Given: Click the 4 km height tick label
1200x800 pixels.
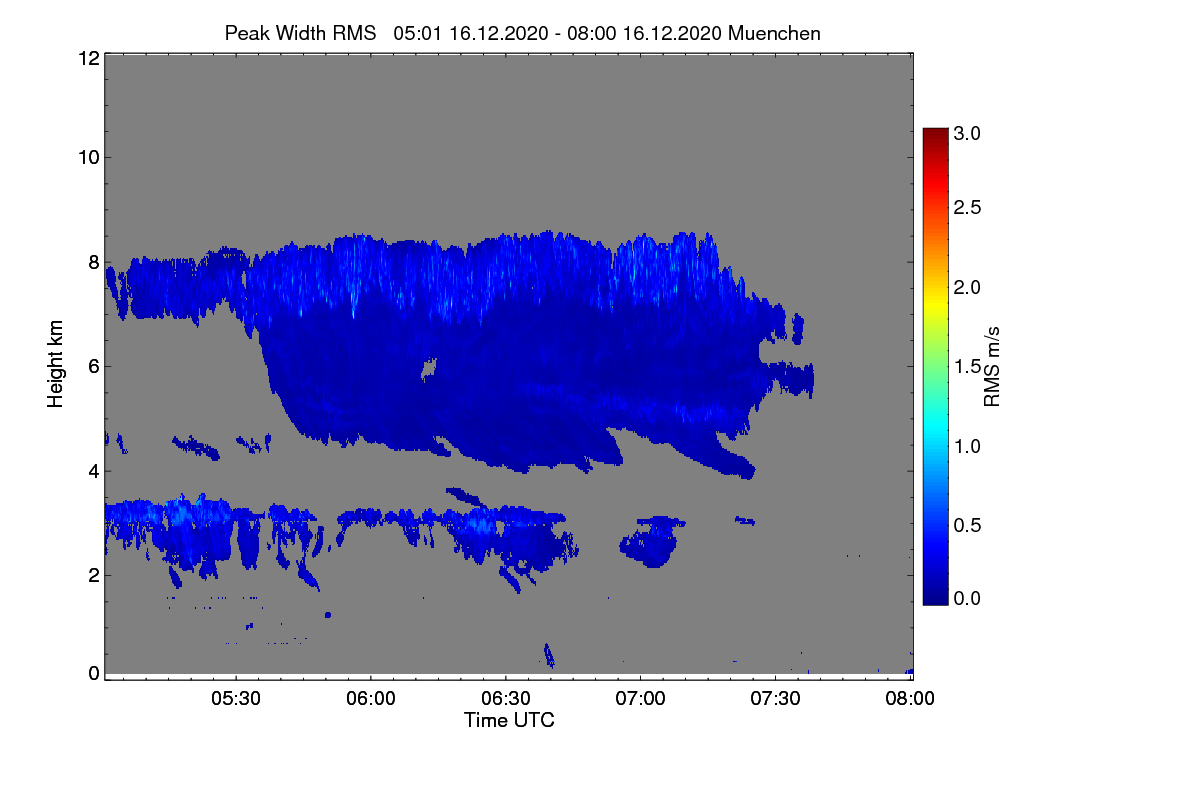Looking at the screenshot, I should (x=92, y=470).
